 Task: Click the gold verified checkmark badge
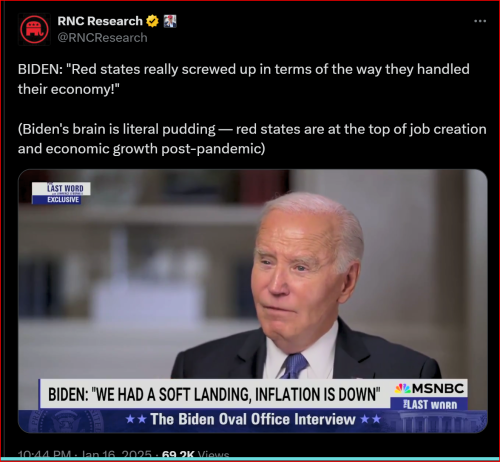[x=153, y=21]
